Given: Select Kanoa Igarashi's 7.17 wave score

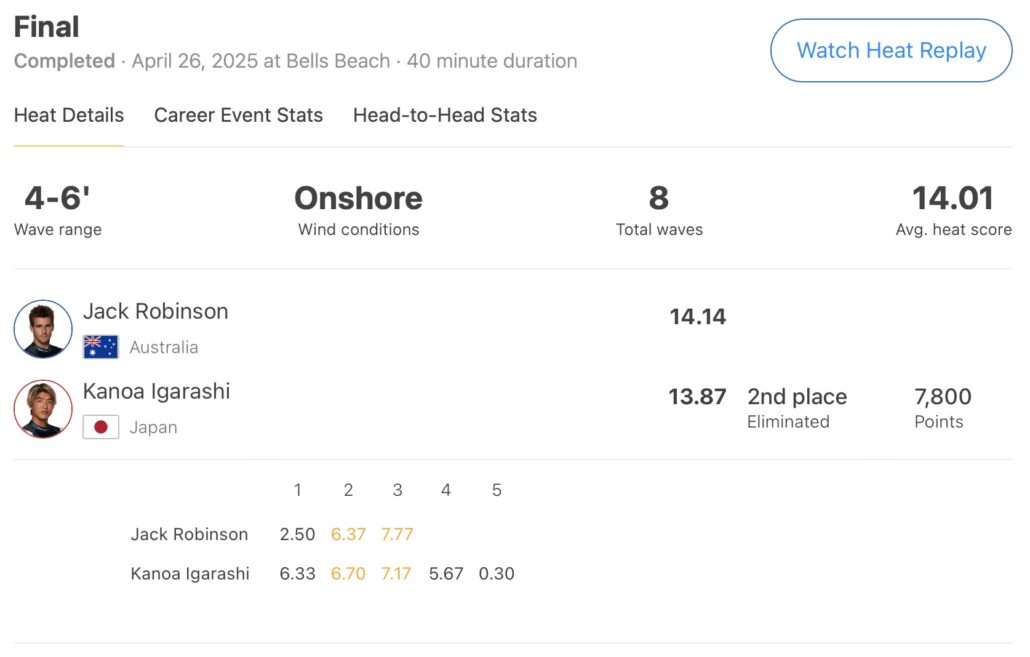Looking at the screenshot, I should 397,574.
